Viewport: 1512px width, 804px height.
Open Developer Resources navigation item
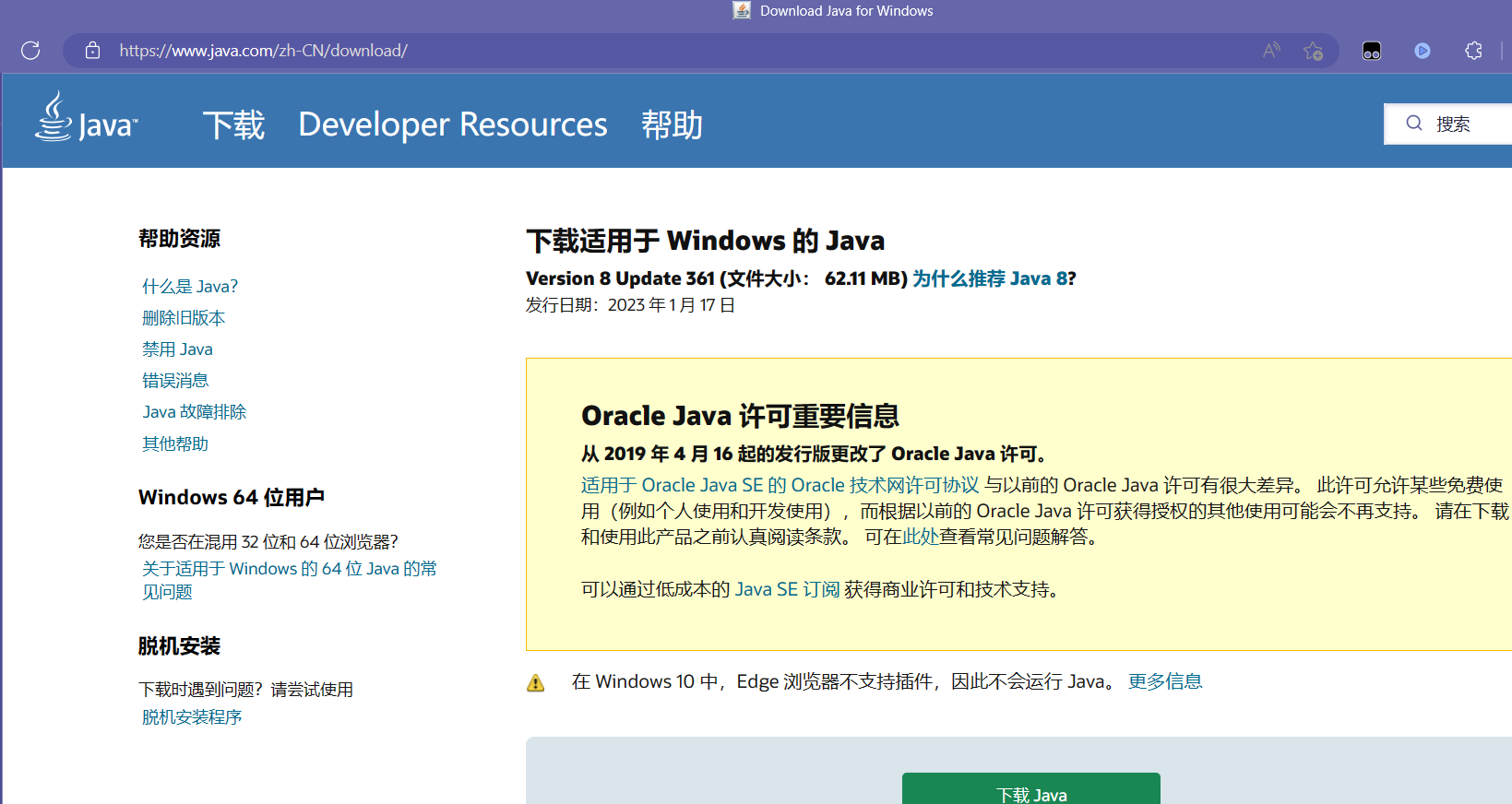[453, 124]
